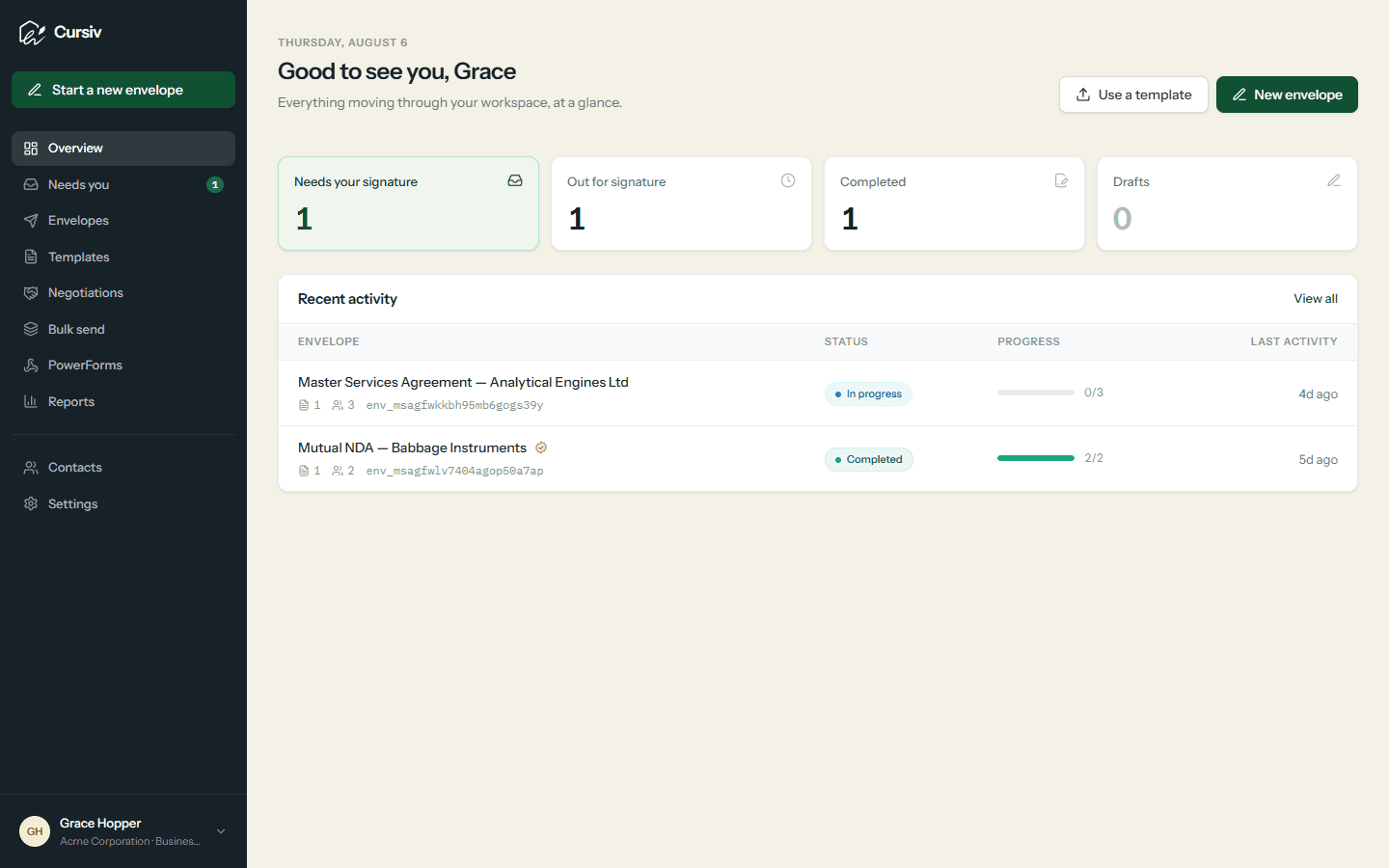
Task: Click the Needs you badge count
Action: click(x=215, y=185)
